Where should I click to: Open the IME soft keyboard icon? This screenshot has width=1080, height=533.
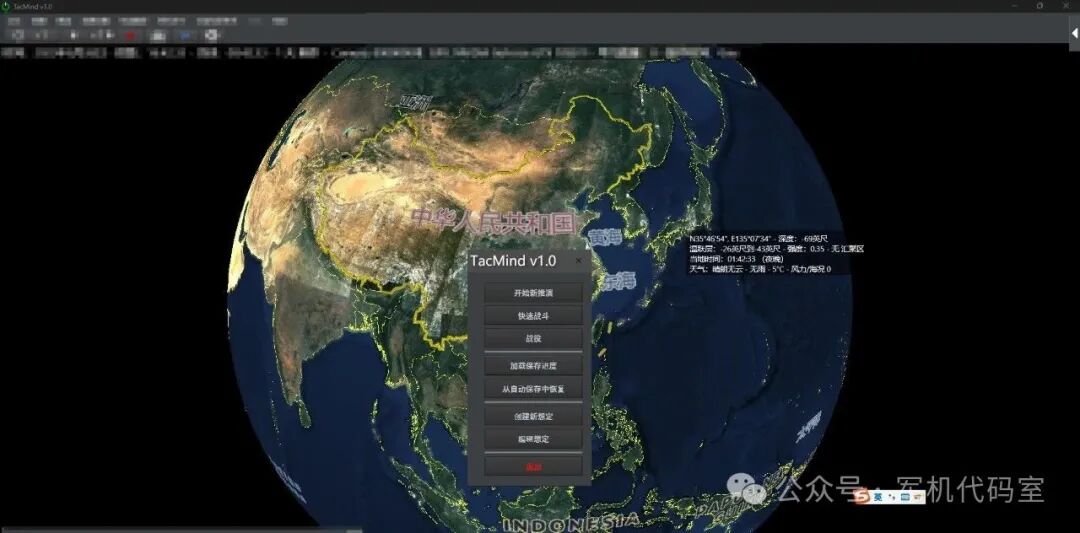pos(906,497)
